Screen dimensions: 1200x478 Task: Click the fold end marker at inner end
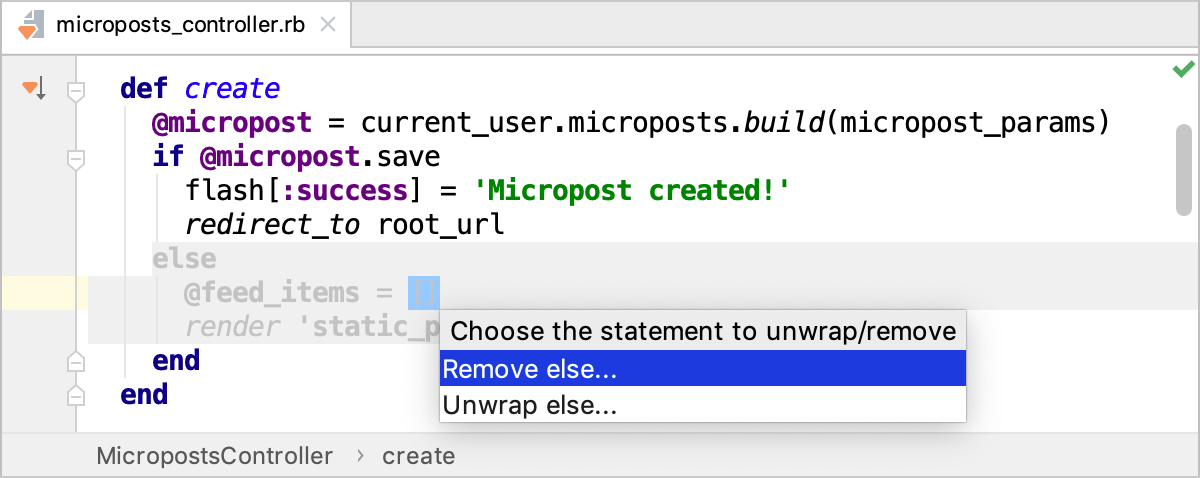pos(74,361)
